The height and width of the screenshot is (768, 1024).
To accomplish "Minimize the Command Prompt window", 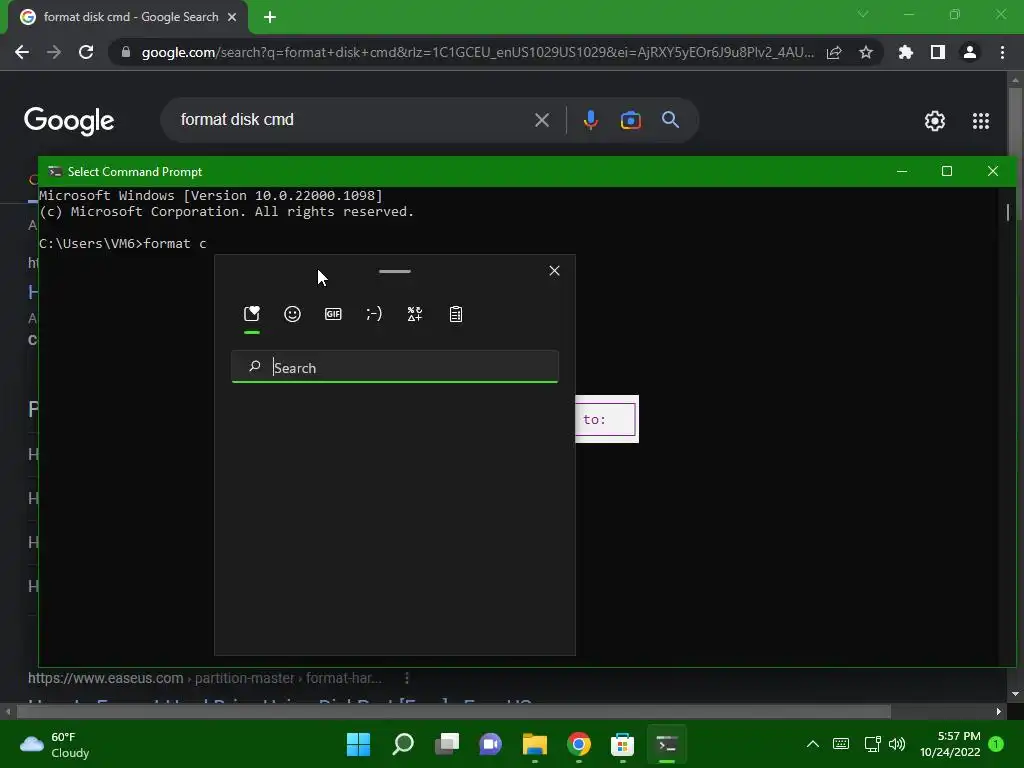I will (902, 171).
